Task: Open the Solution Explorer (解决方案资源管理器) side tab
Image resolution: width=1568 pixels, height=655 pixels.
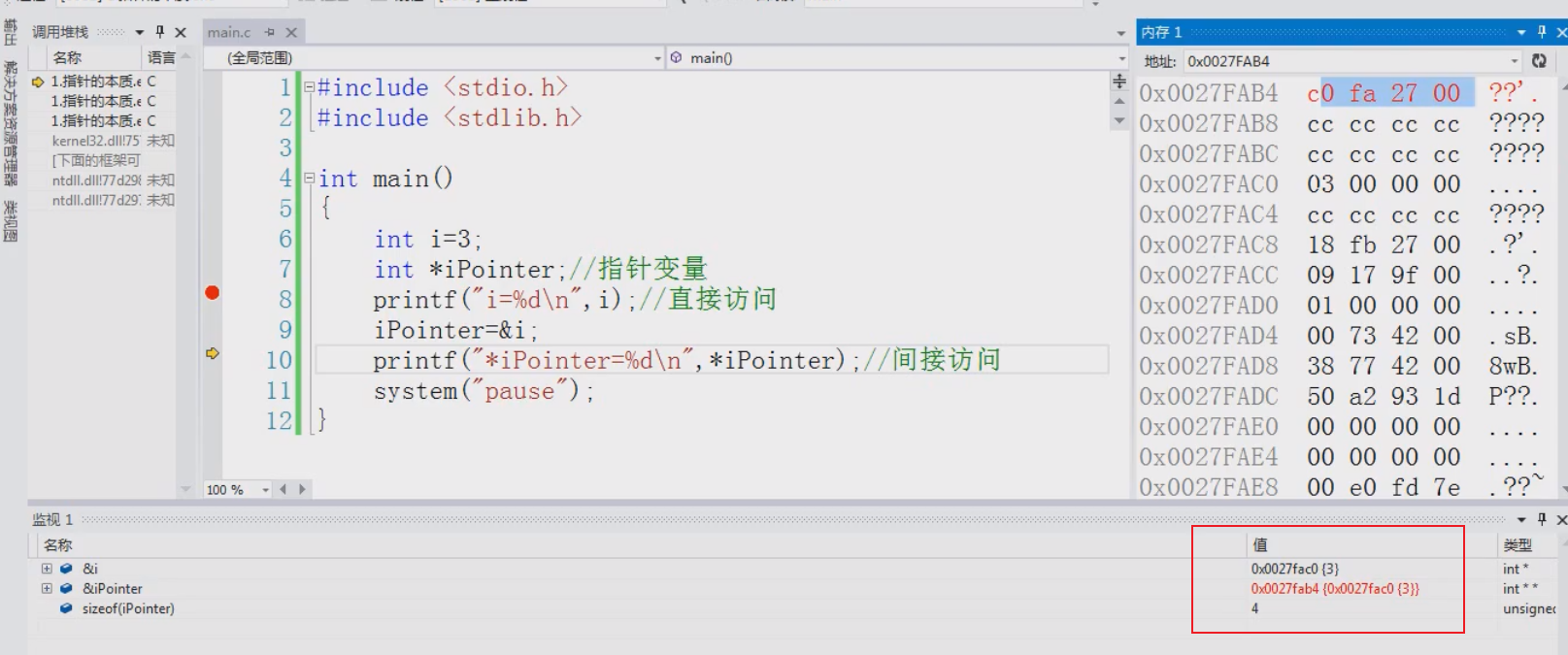Action: (11, 122)
